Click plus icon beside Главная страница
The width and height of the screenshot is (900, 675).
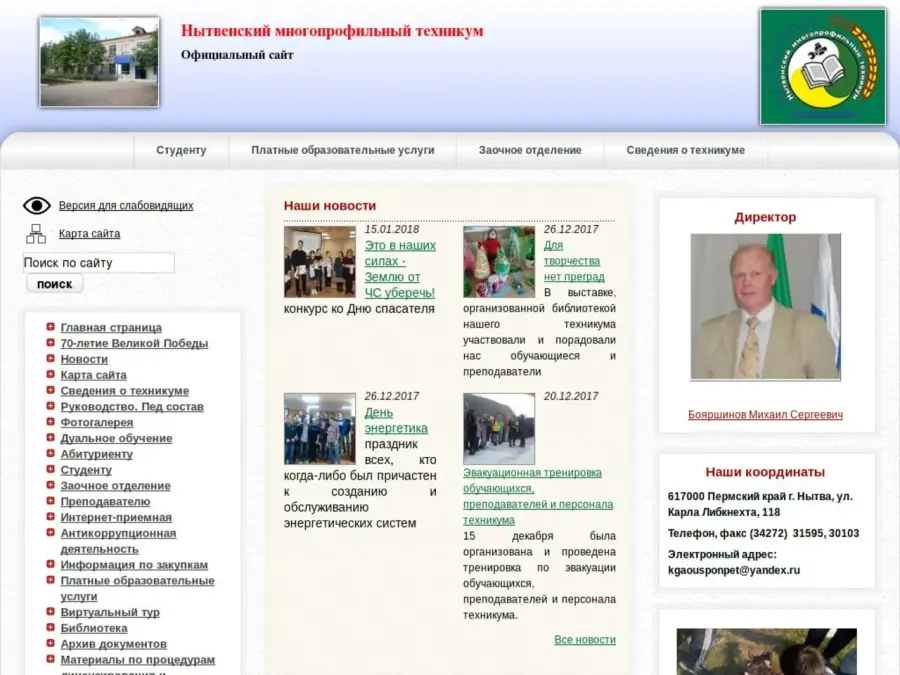pyautogui.click(x=50, y=327)
